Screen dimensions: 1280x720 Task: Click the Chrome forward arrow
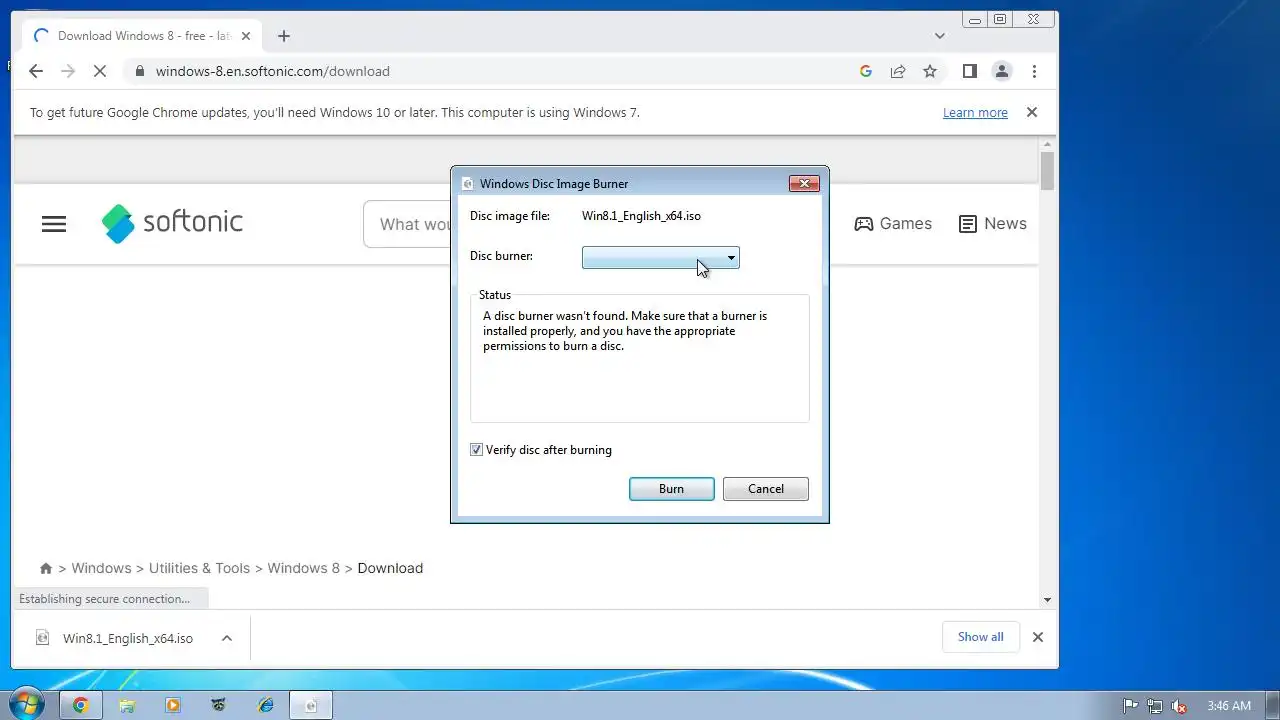pyautogui.click(x=68, y=71)
